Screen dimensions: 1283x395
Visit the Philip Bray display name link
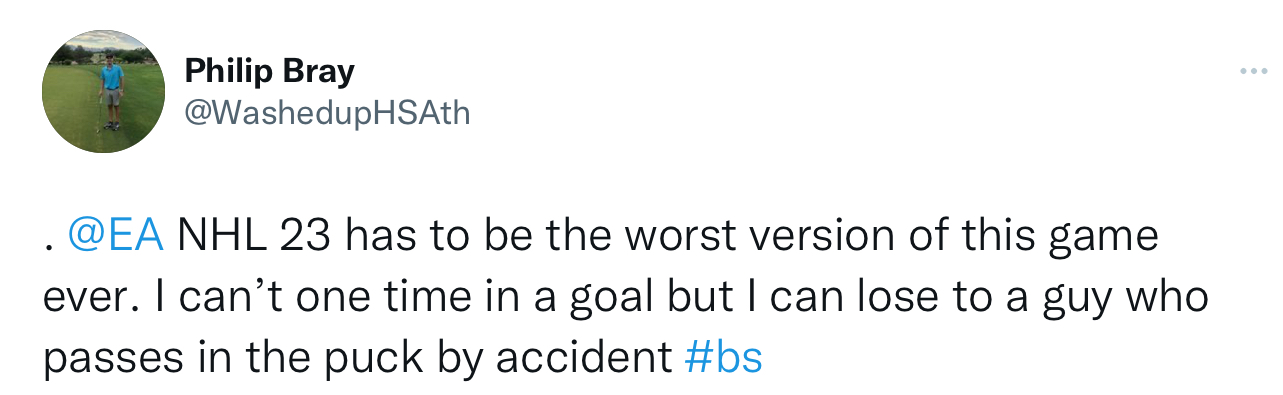click(269, 72)
